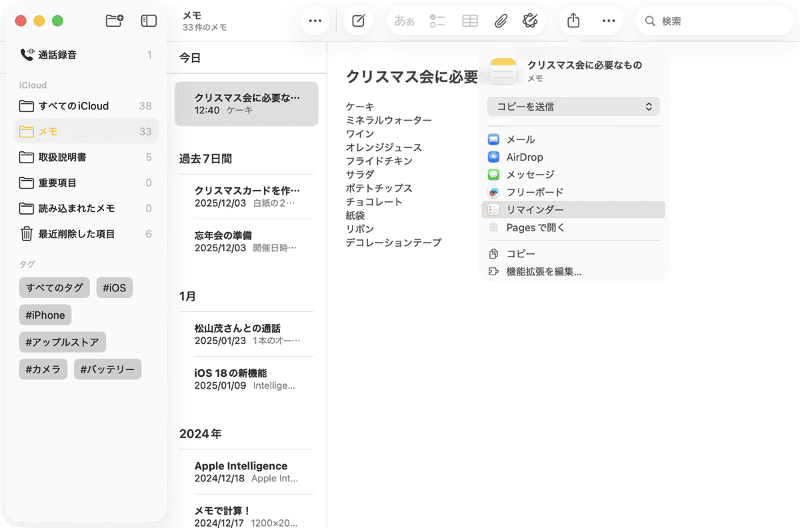Click the folder icon beside 取扱説明書
800x528 pixels.
[x=27, y=157]
